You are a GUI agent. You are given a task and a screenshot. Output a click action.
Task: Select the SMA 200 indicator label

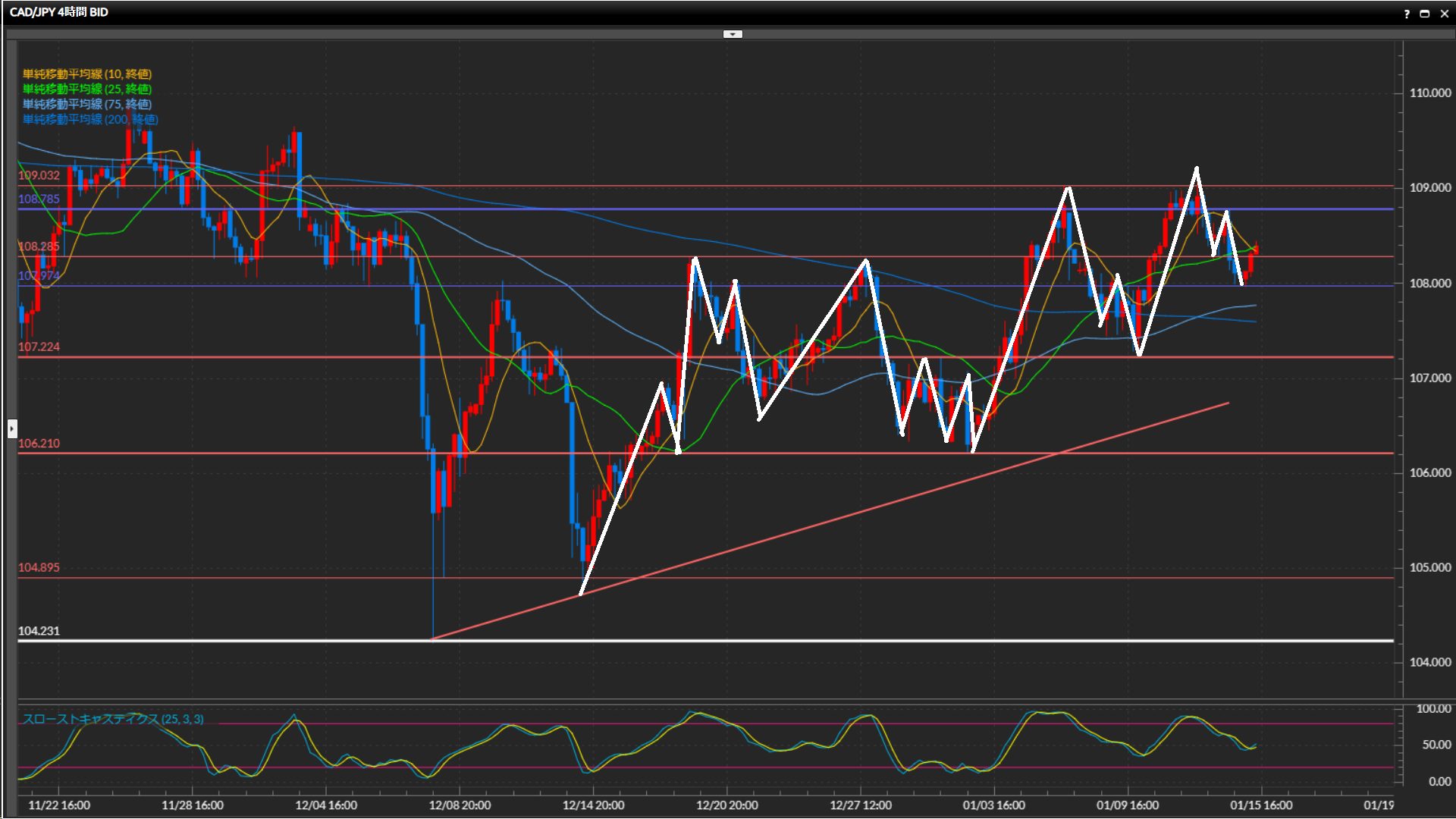[x=90, y=119]
